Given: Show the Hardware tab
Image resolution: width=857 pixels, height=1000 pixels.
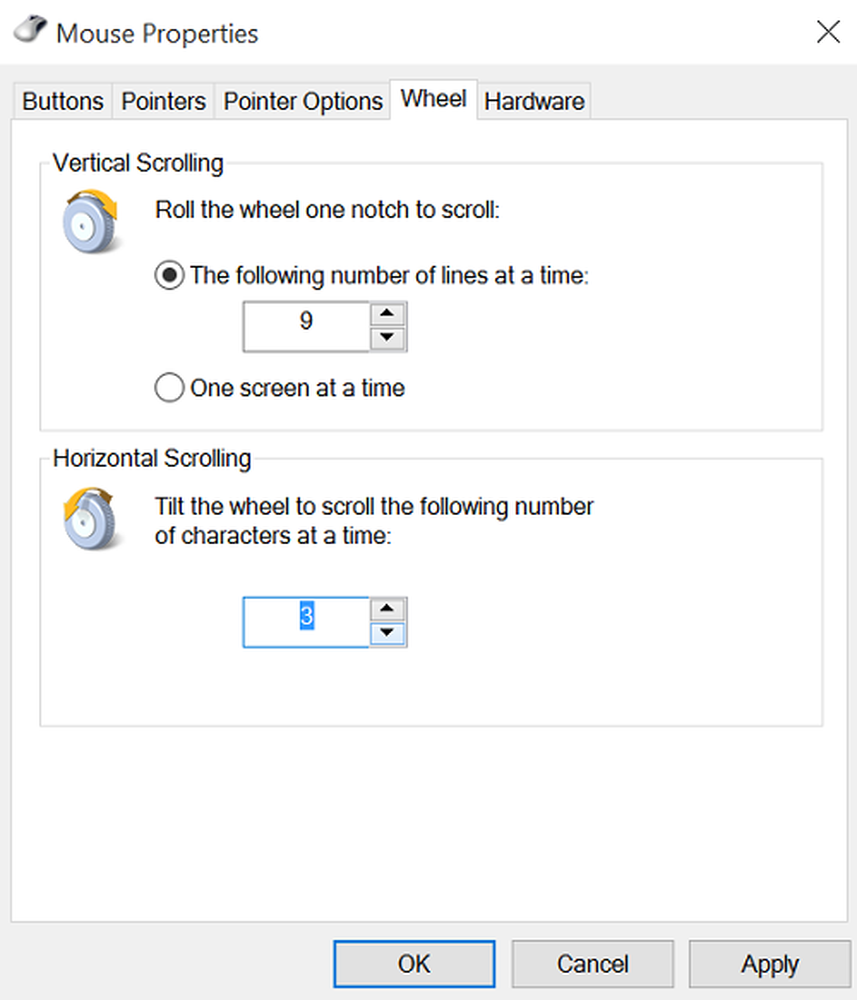Looking at the screenshot, I should point(534,101).
